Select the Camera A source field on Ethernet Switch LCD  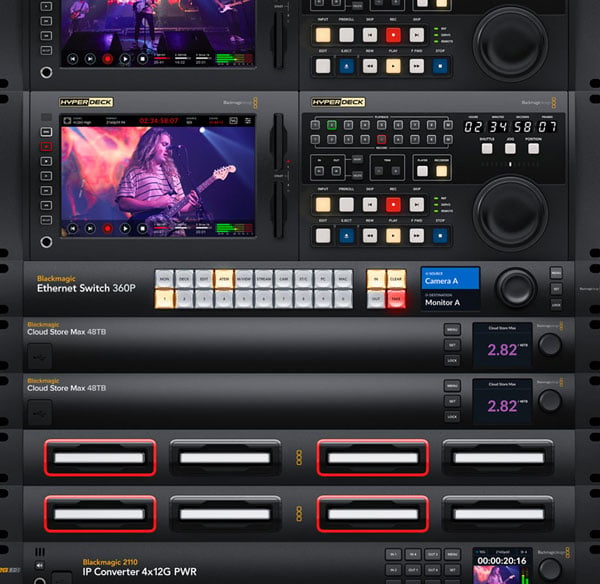450,278
